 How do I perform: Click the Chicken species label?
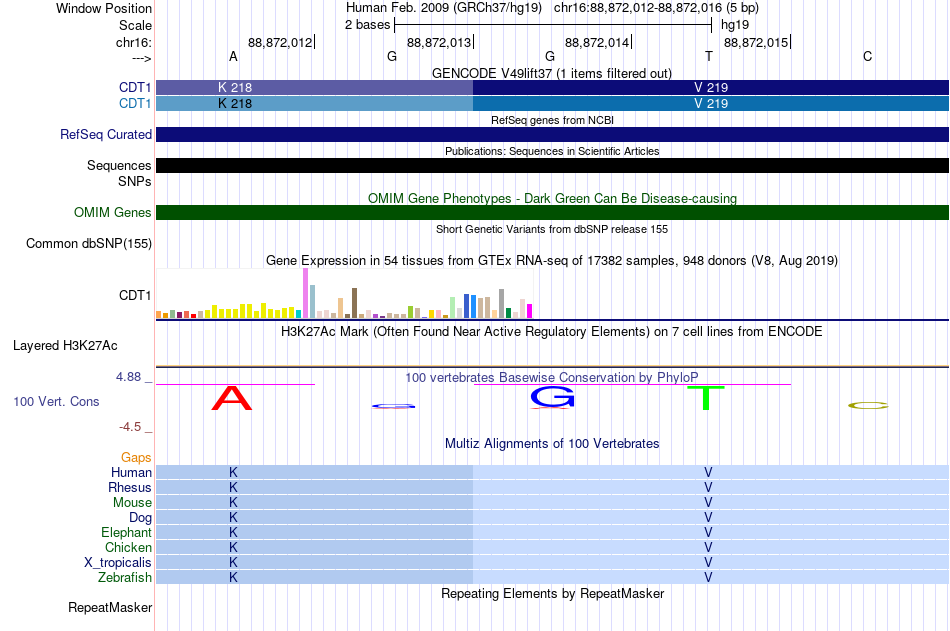point(128,547)
